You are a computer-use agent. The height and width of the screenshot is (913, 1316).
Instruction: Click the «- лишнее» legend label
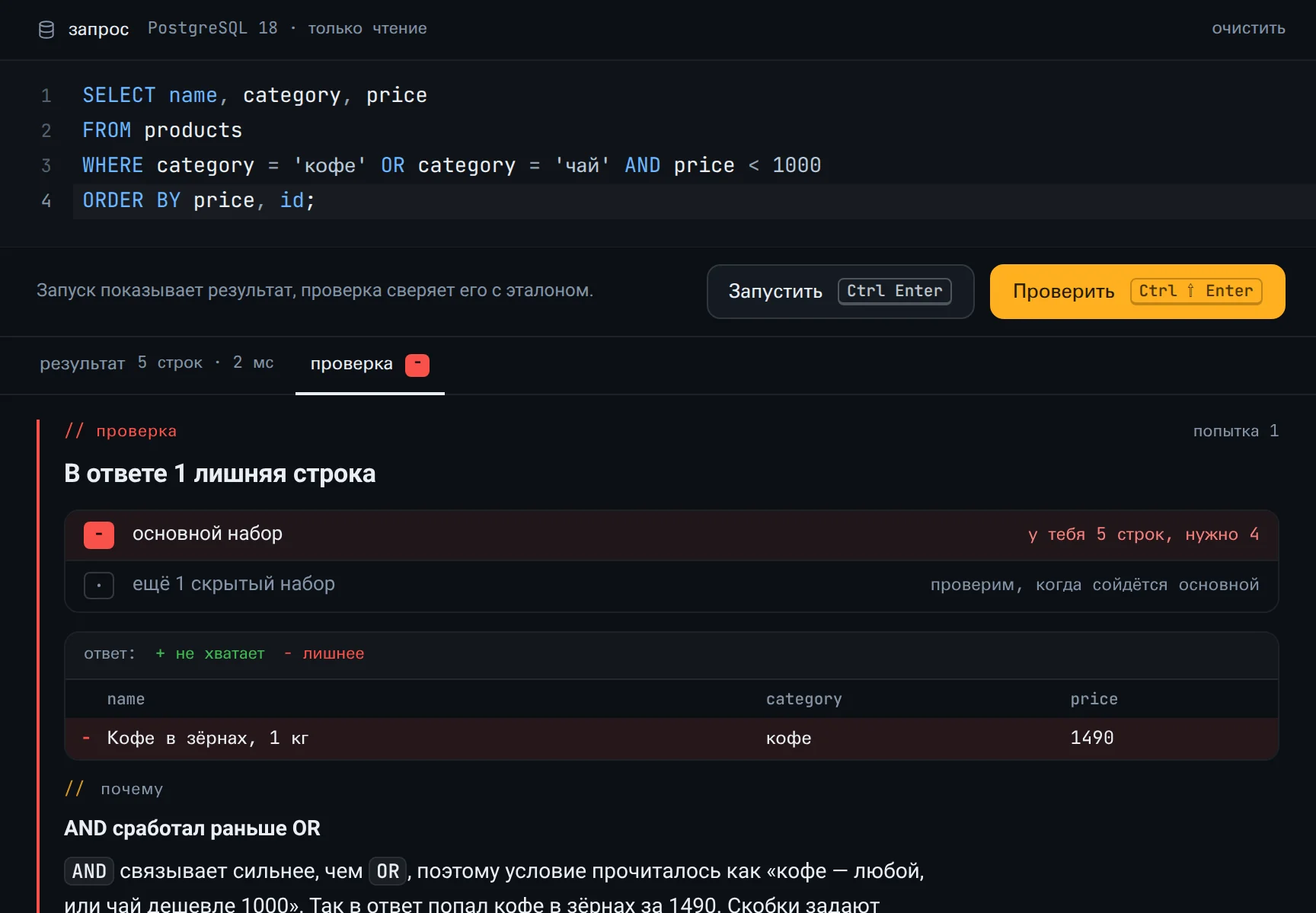coord(324,654)
